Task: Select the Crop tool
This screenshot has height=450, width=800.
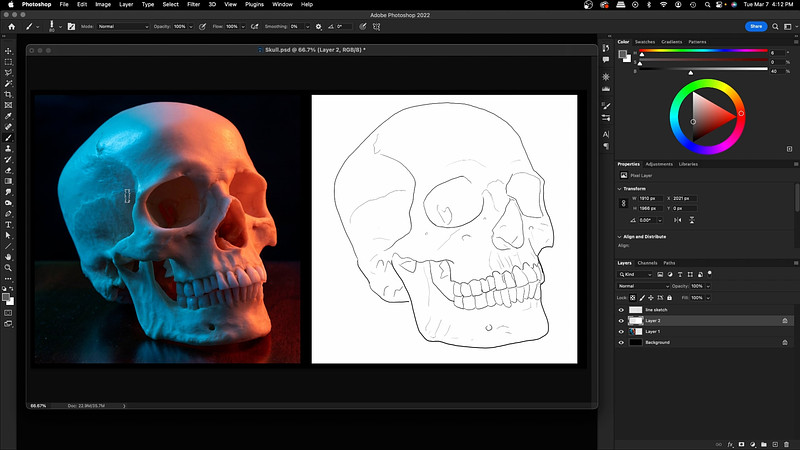Action: pos(8,94)
